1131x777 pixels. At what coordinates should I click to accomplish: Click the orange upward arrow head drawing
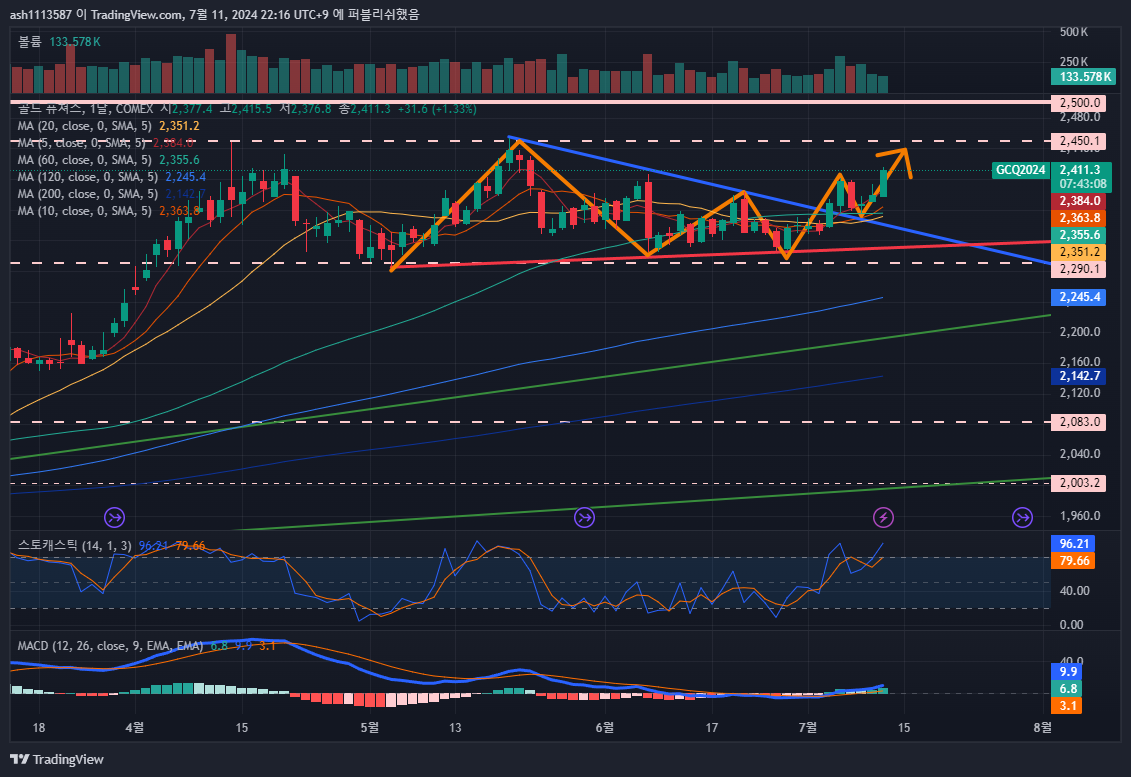point(901,152)
